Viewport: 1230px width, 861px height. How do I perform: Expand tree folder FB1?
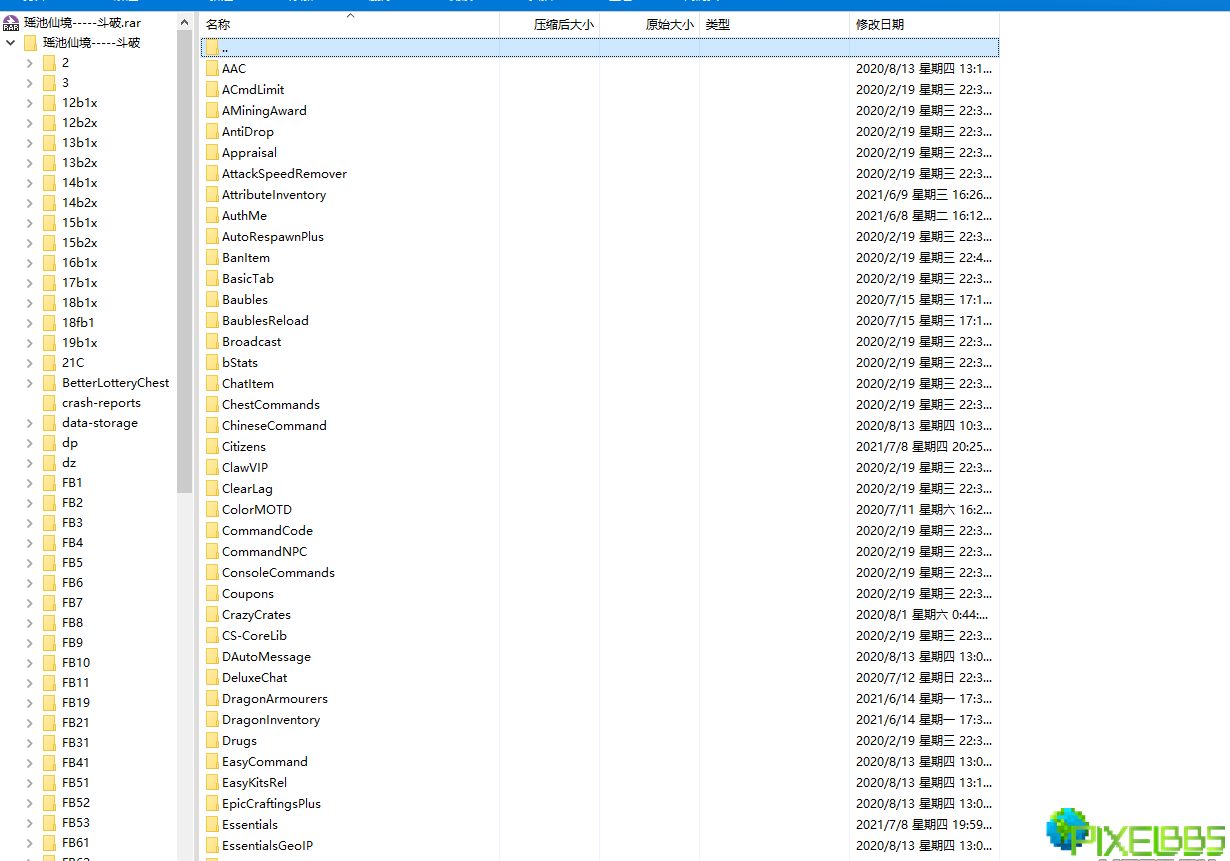[30, 482]
